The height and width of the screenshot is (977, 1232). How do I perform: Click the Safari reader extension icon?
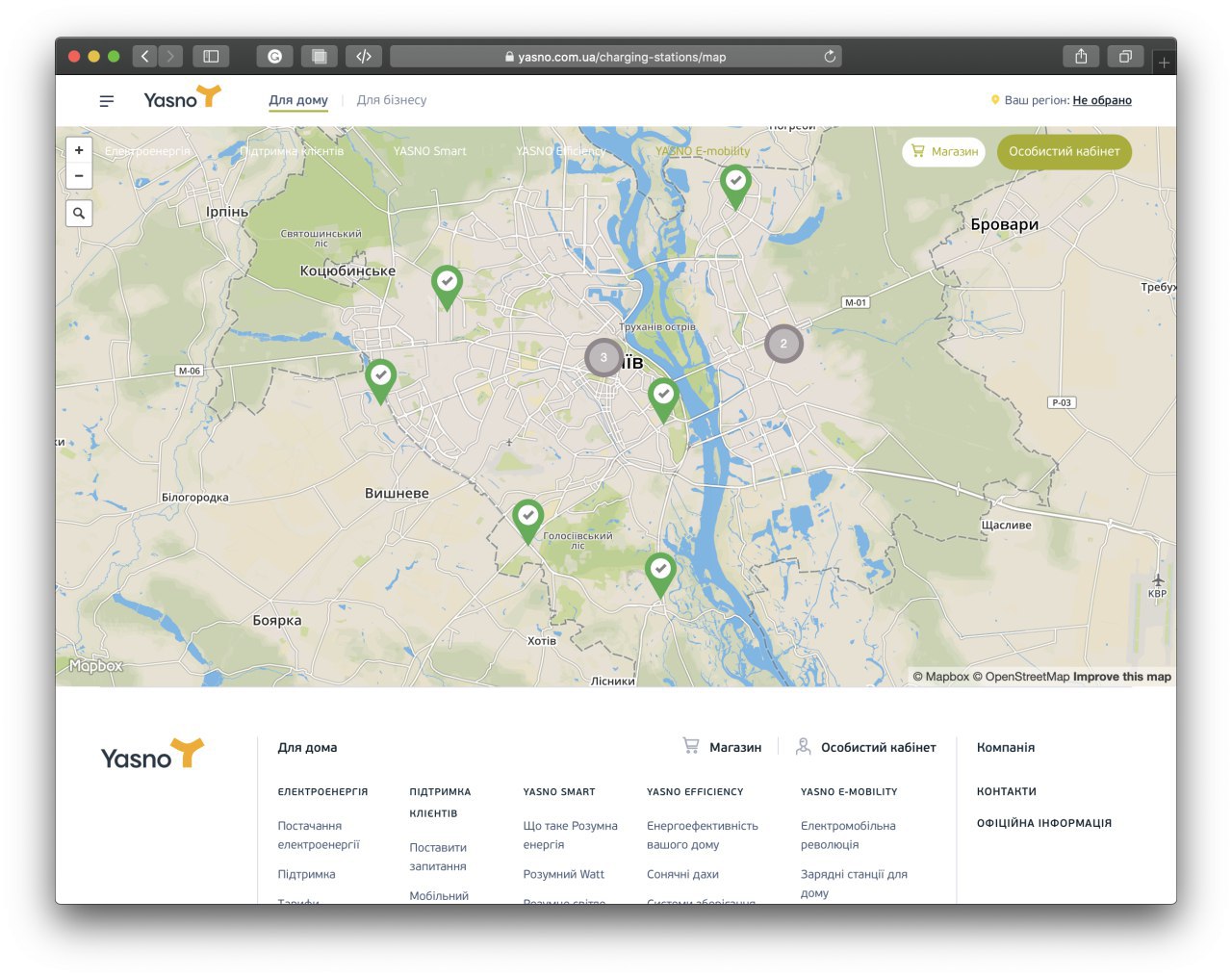point(319,57)
